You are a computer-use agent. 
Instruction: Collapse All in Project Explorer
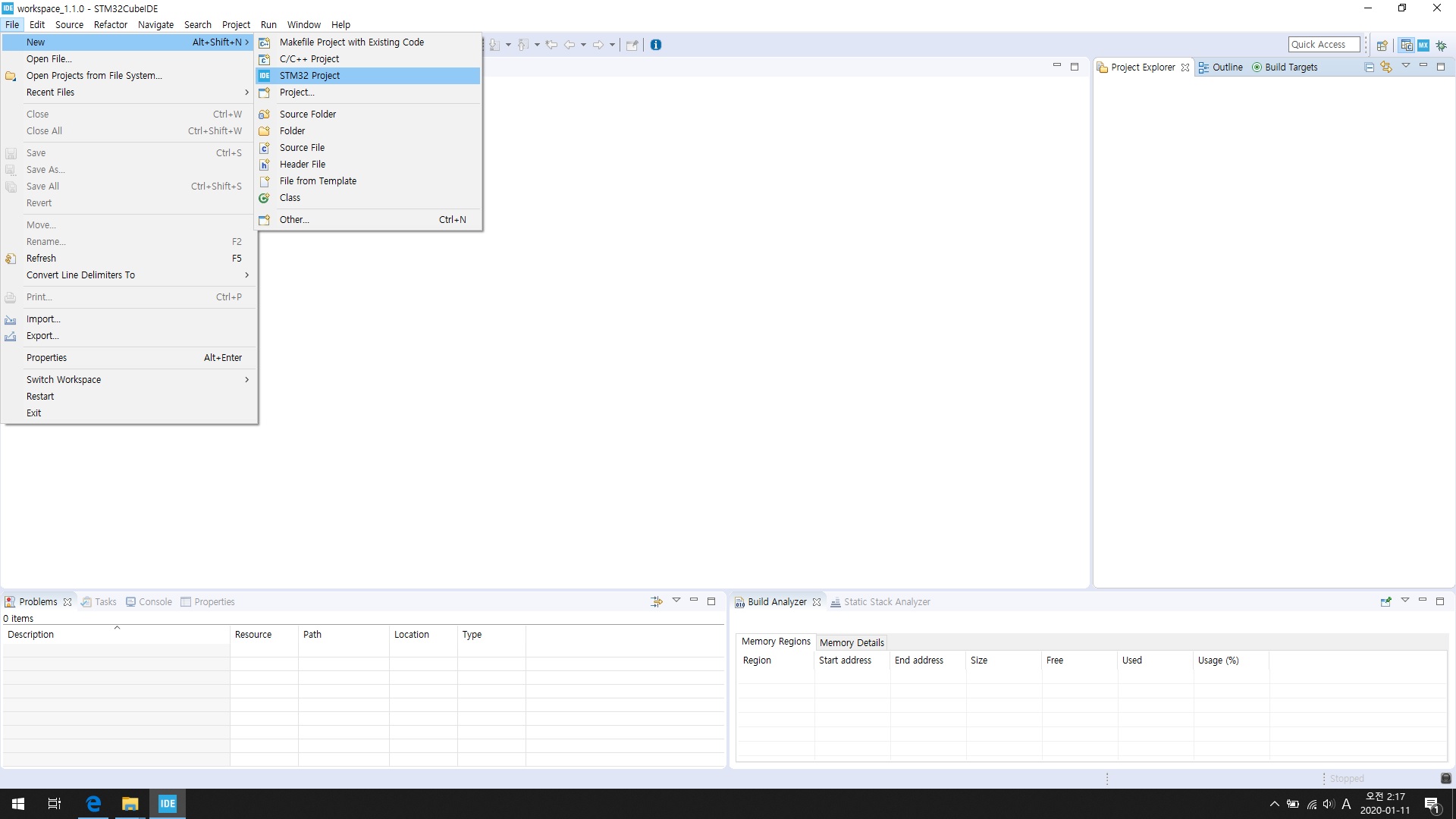(x=1369, y=67)
